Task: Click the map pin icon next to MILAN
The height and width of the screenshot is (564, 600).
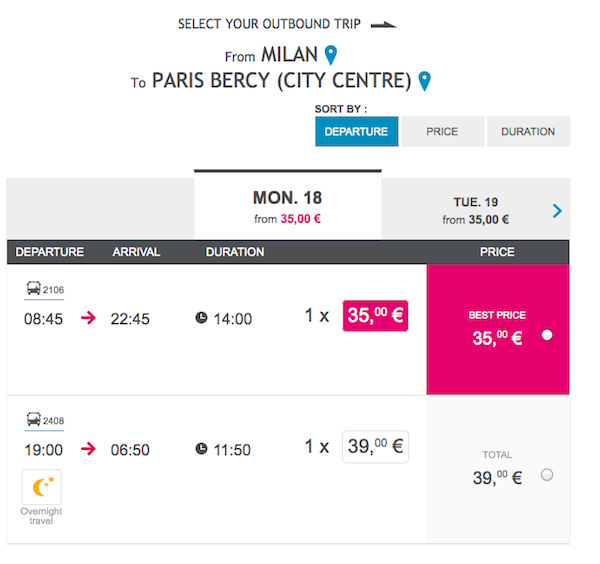Action: (x=331, y=55)
